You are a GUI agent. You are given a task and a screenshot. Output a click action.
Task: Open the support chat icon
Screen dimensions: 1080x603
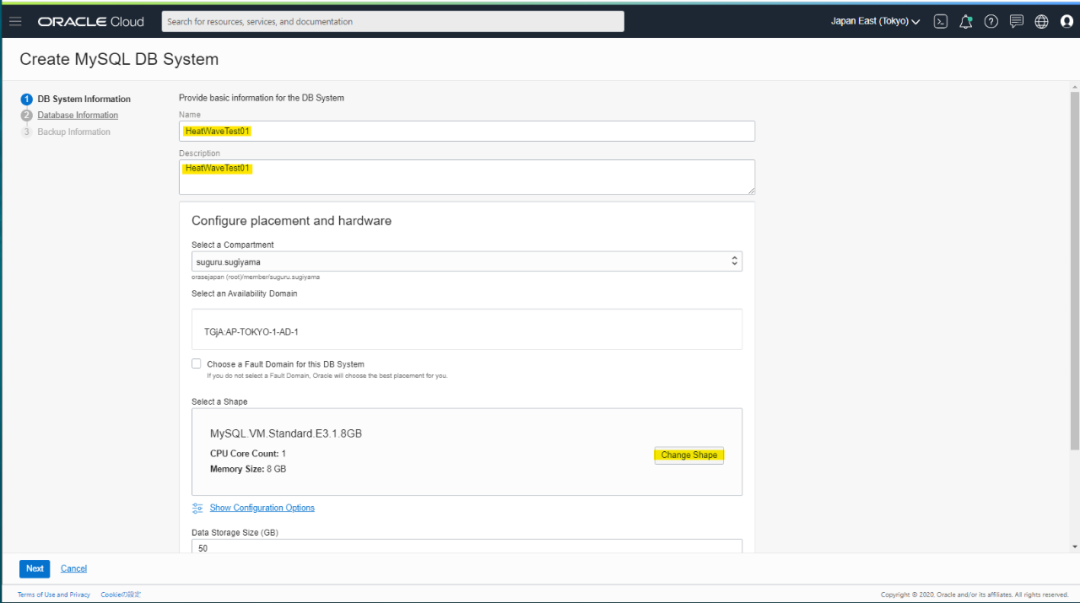pyautogui.click(x=1016, y=21)
